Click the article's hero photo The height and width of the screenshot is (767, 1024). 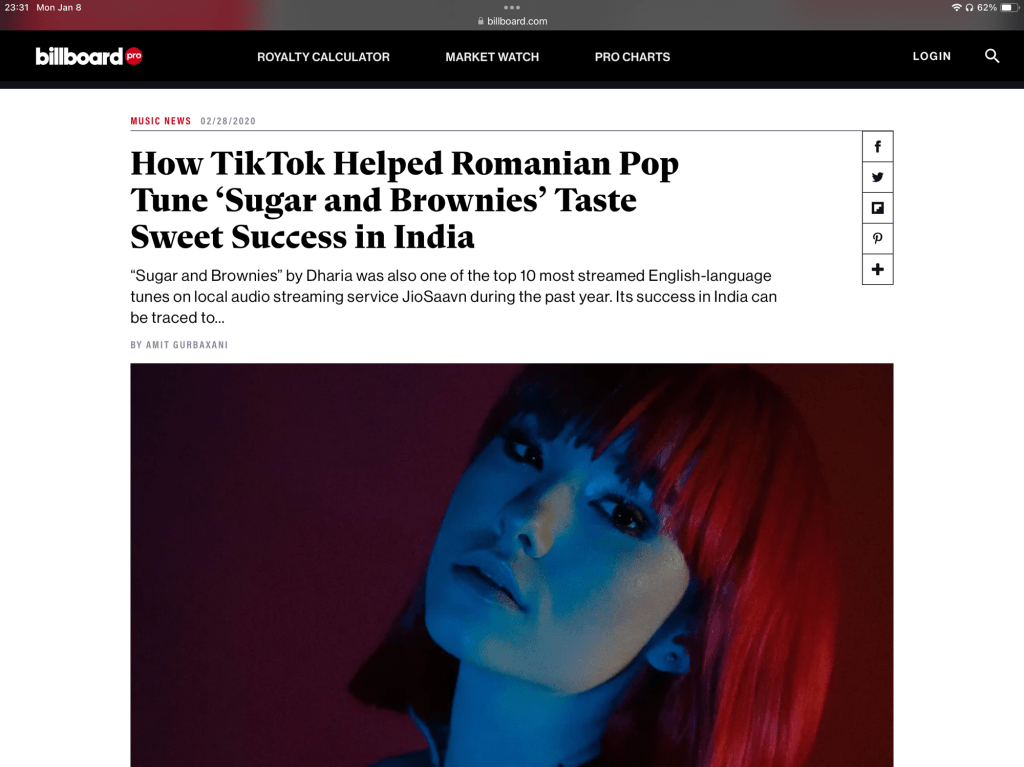[x=512, y=565]
